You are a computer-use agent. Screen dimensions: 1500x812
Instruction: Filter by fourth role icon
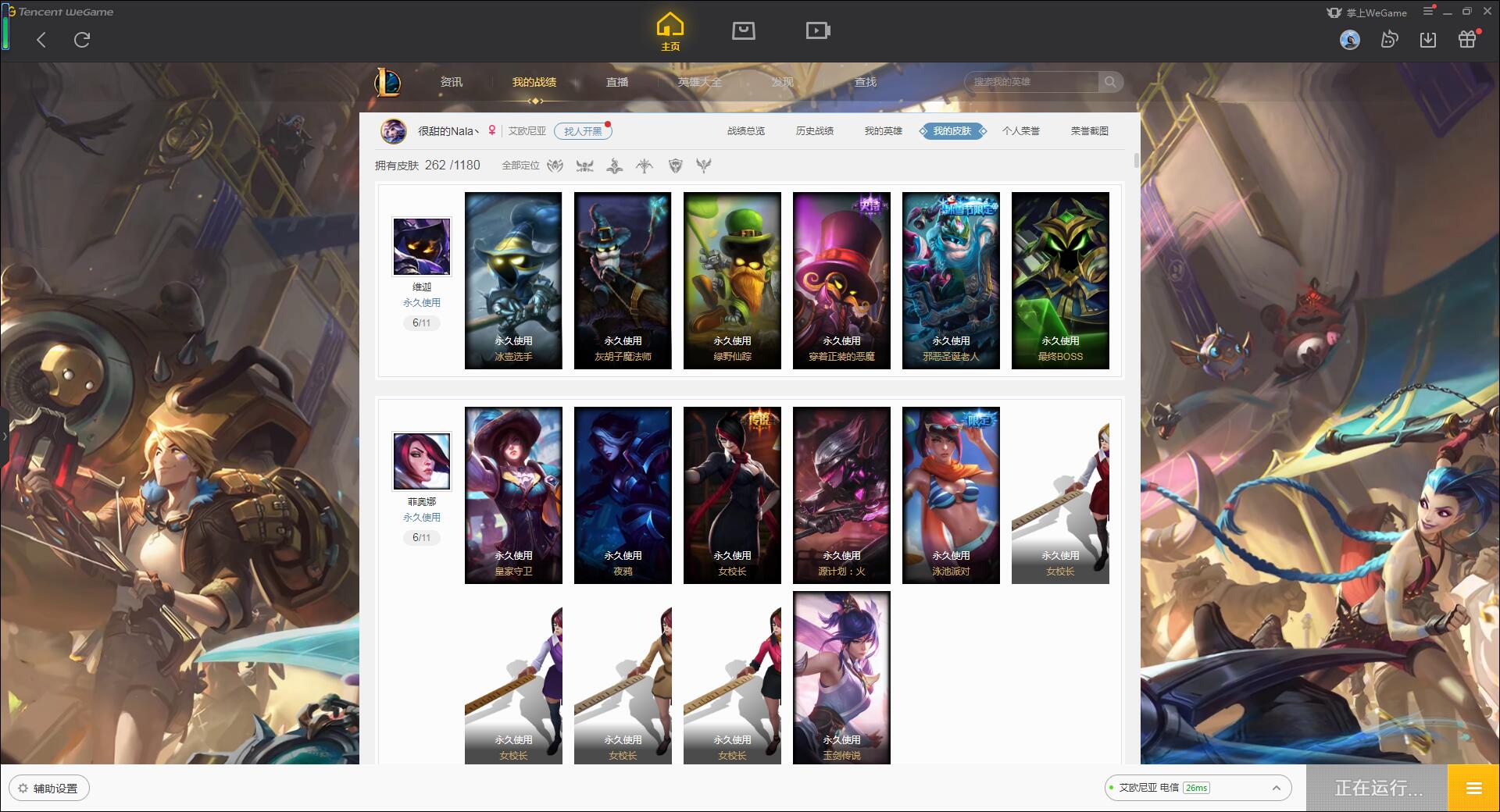tap(645, 166)
